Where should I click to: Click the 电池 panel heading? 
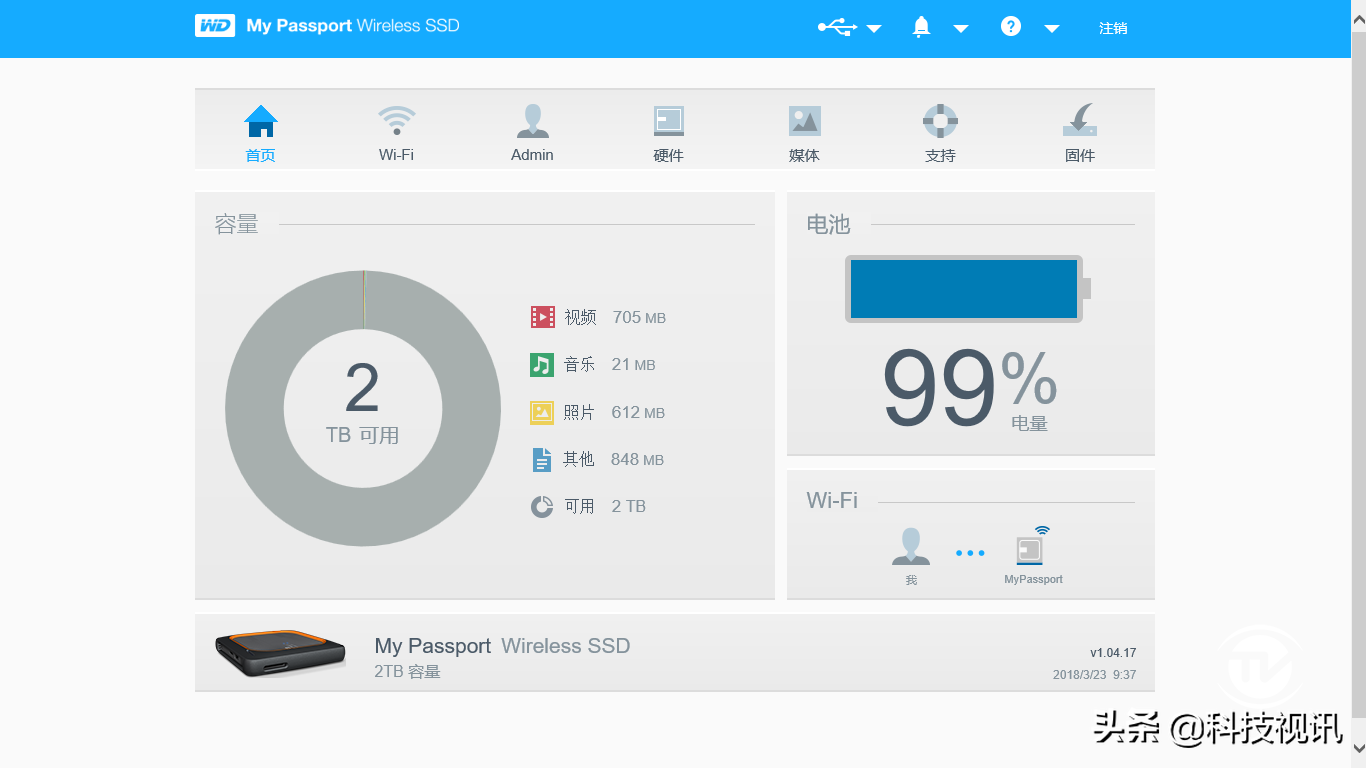(828, 224)
